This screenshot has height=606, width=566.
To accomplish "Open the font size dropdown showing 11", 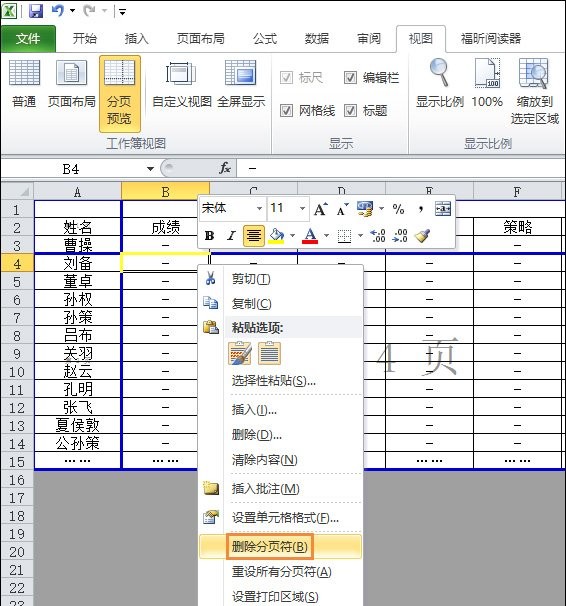I will click(303, 209).
